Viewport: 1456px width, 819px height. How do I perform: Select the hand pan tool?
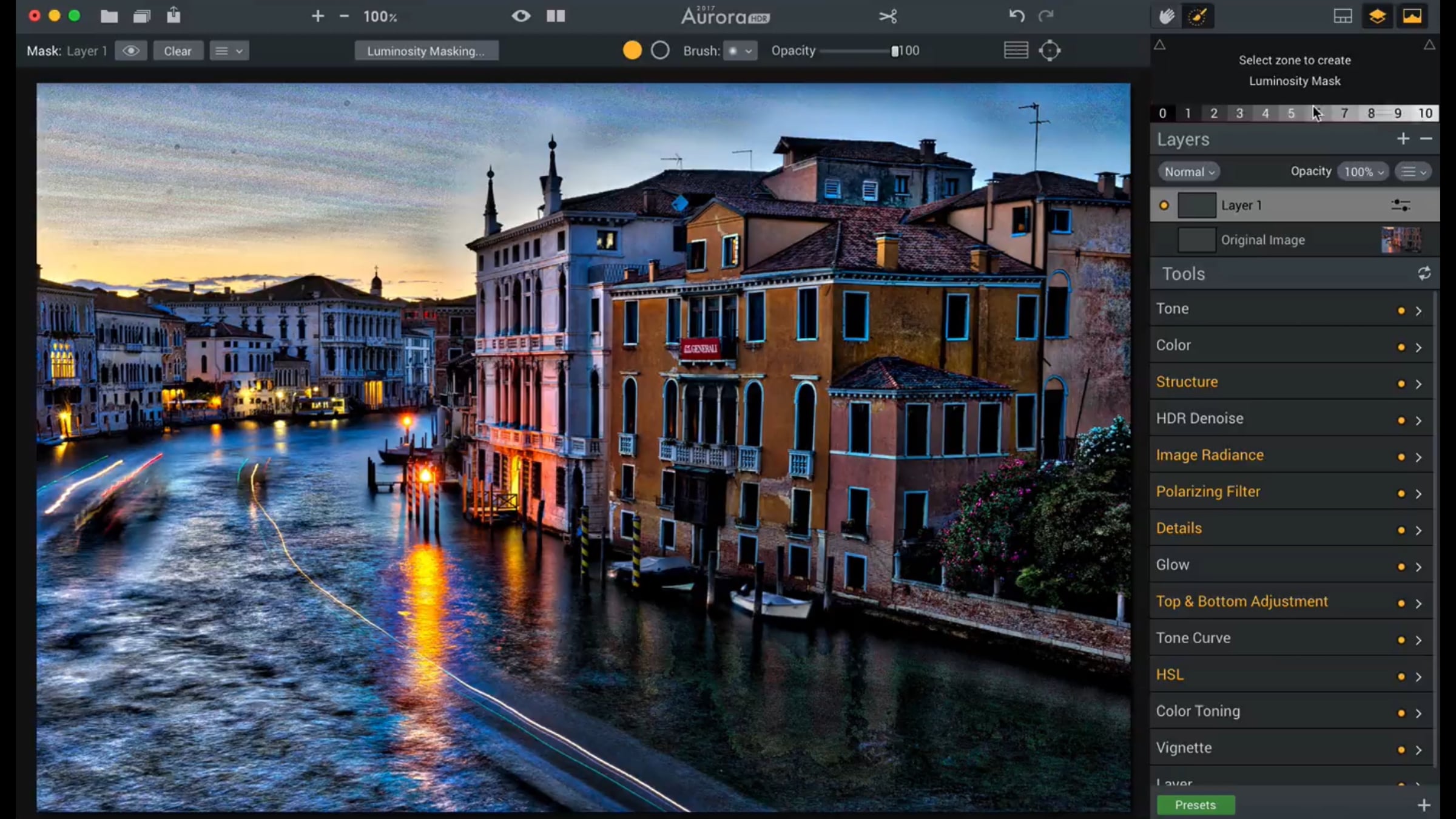tap(1167, 16)
